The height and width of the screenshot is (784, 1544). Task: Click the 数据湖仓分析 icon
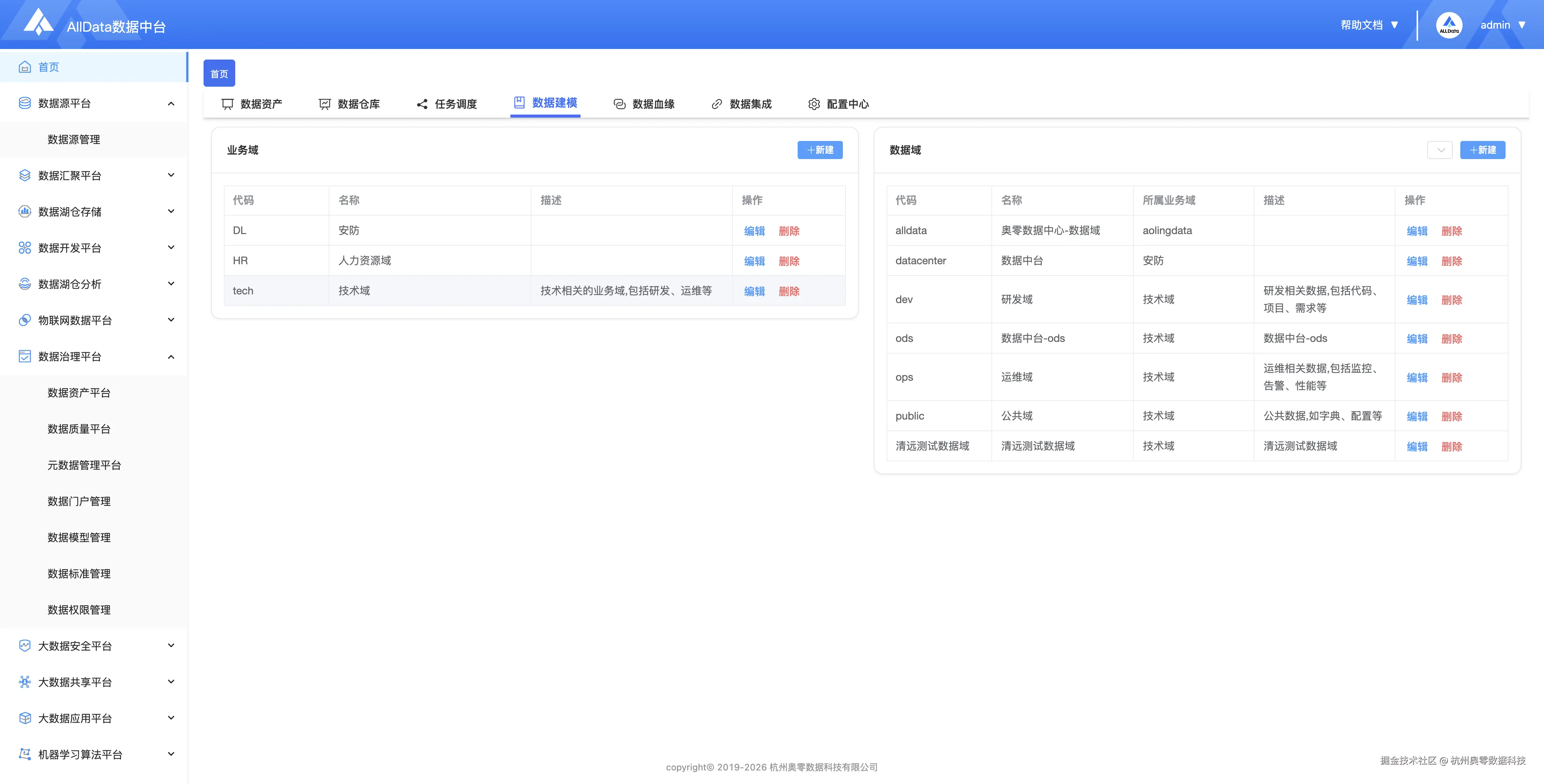[25, 284]
